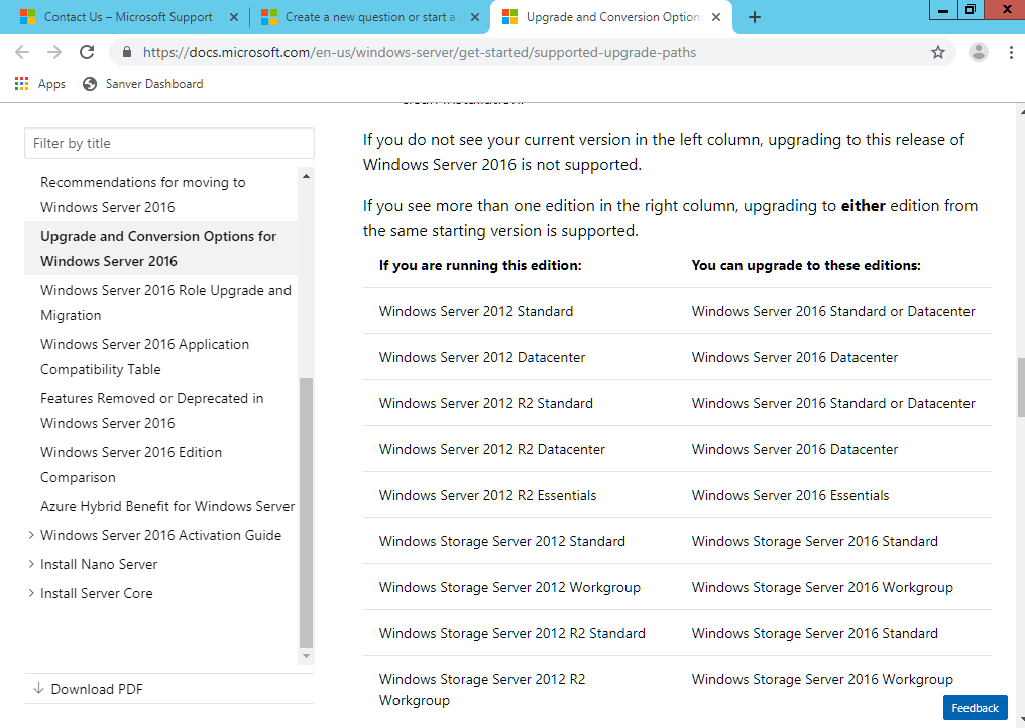Close the Contact Us – Microsoft Support tab
Screen dimensions: 1025x728
click(x=233, y=17)
